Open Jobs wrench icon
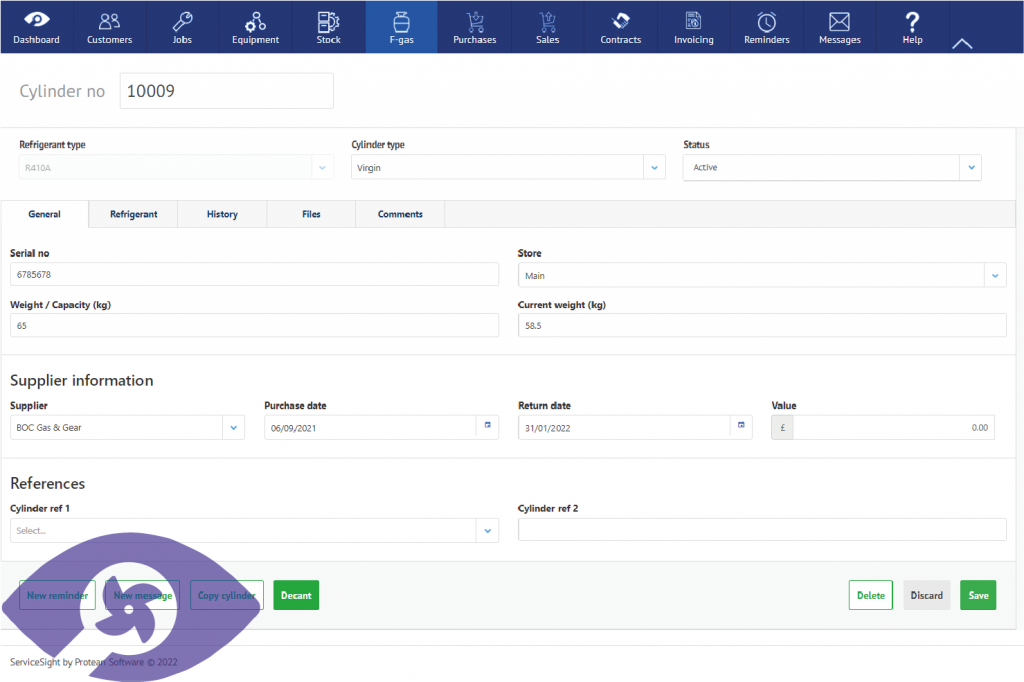The height and width of the screenshot is (682, 1024). 182,22
